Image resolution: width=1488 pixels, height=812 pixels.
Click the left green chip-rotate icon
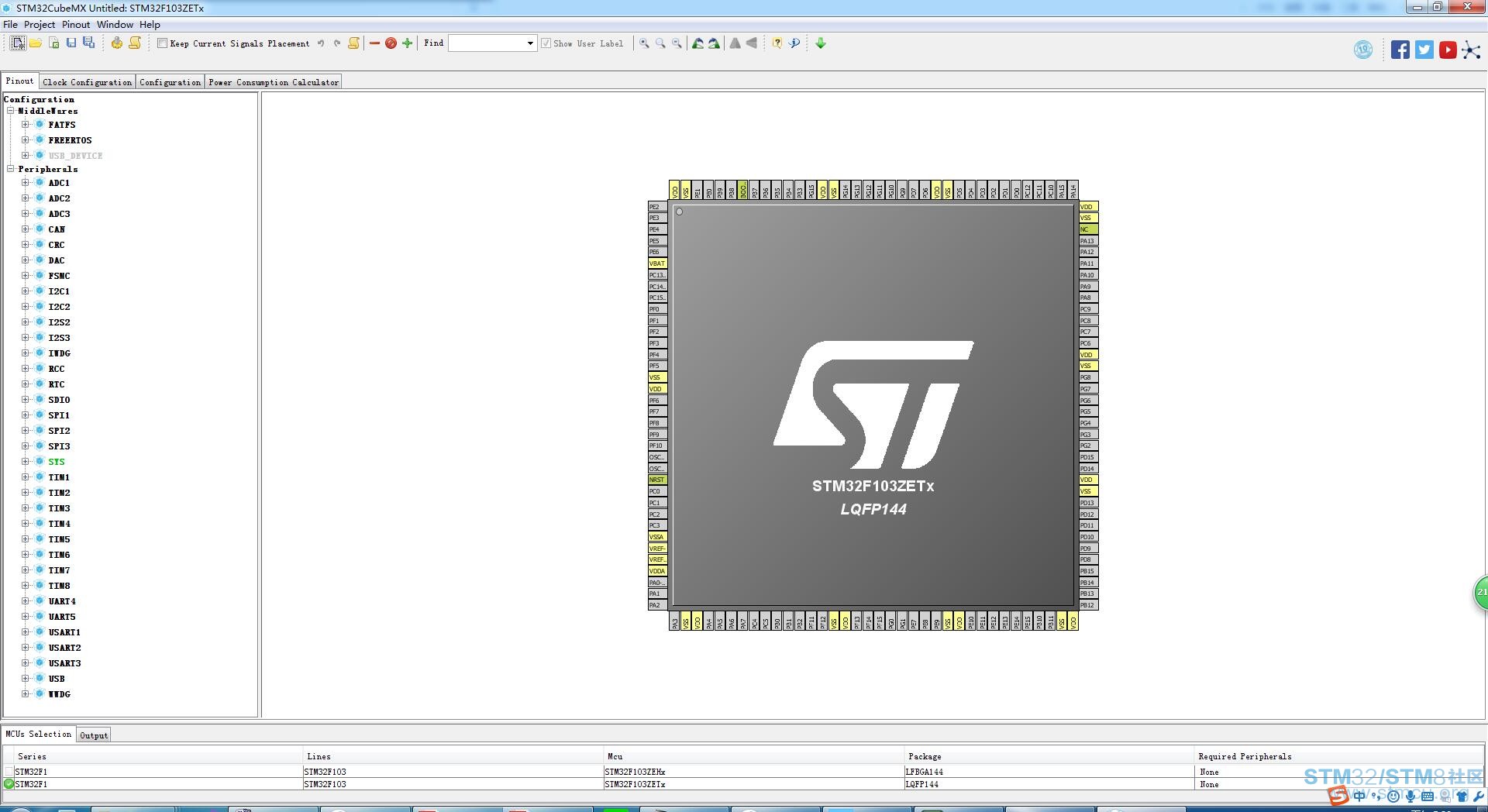coord(697,43)
